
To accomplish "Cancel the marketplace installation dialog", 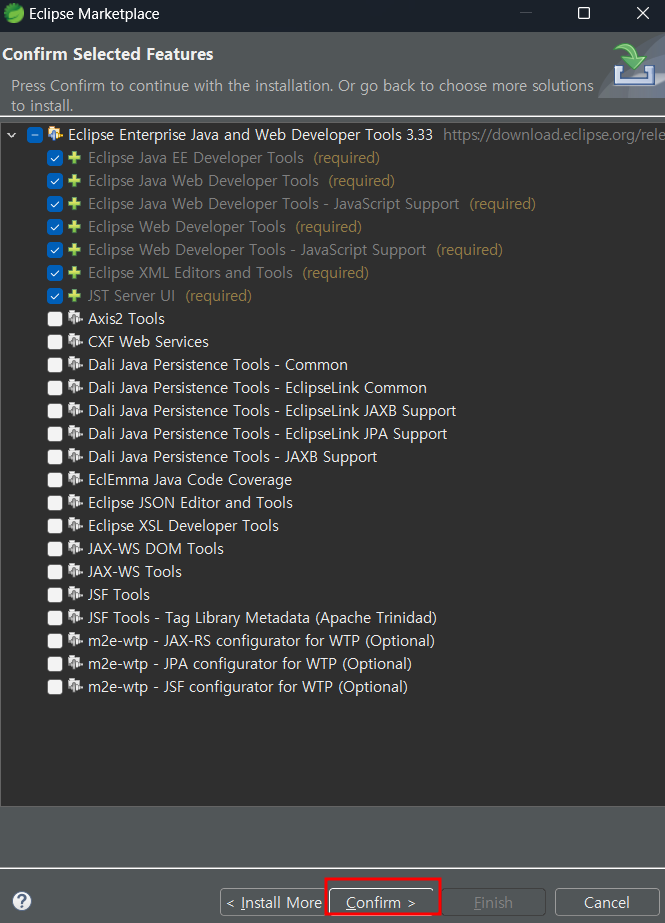I will (607, 902).
